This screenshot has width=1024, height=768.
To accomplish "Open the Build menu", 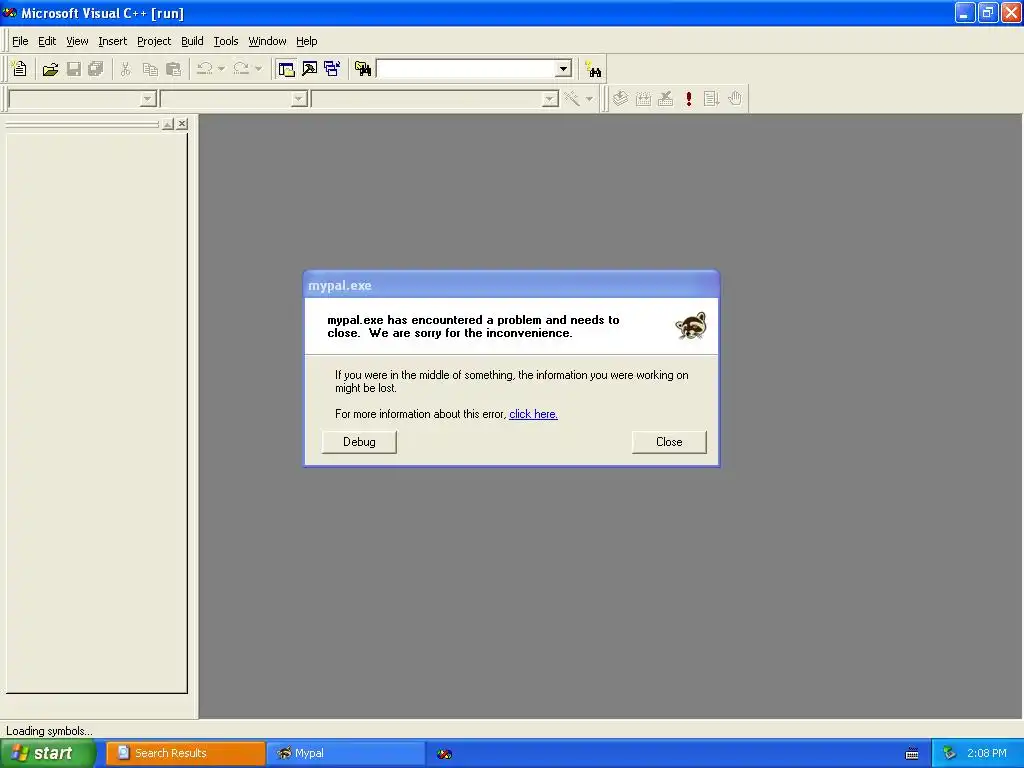I will click(192, 41).
